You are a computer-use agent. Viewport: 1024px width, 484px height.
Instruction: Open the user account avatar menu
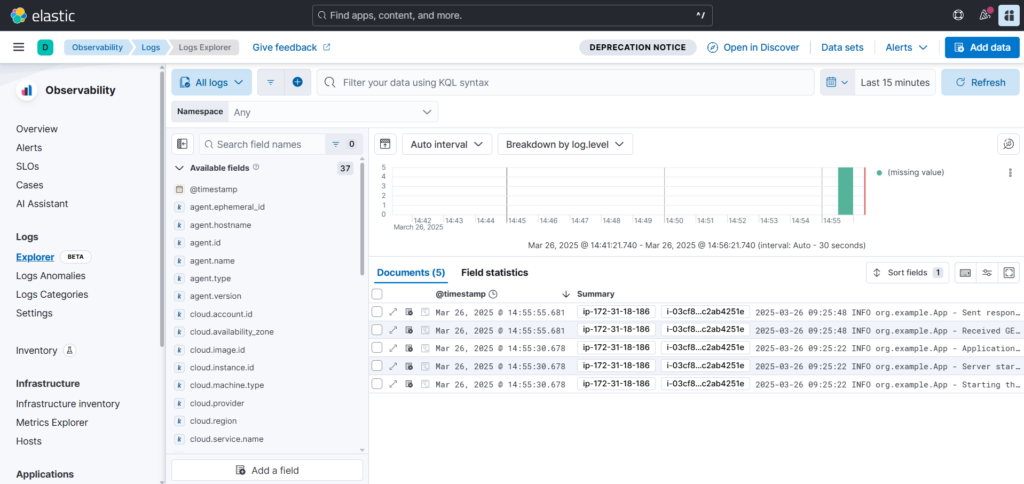pos(1008,15)
